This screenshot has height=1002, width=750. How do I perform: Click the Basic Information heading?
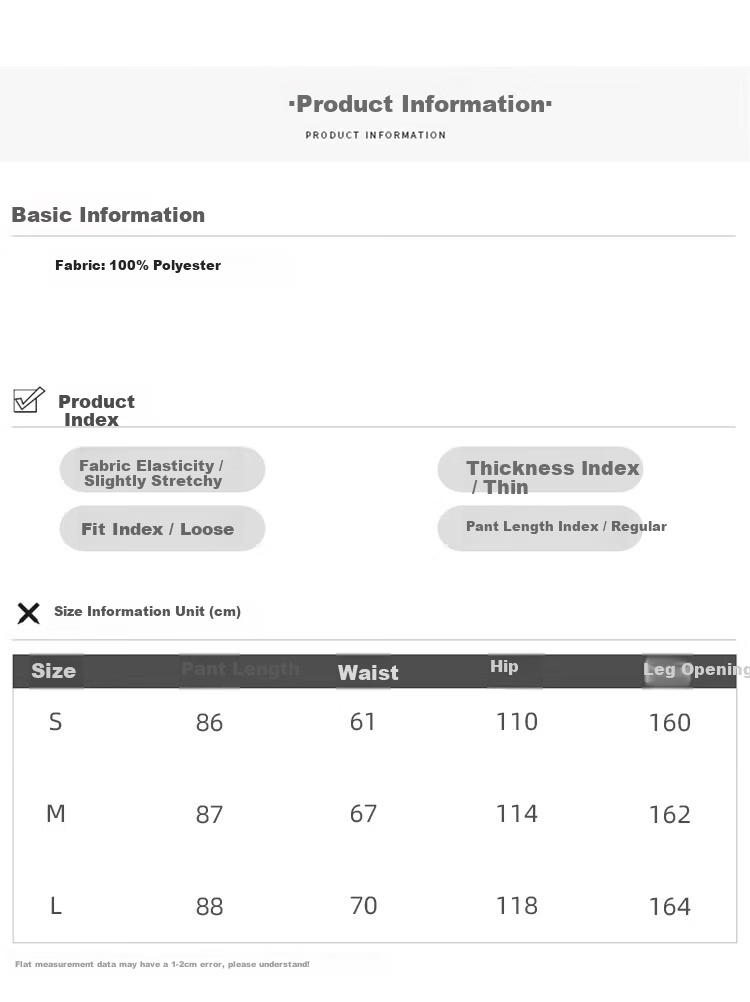[x=108, y=215]
